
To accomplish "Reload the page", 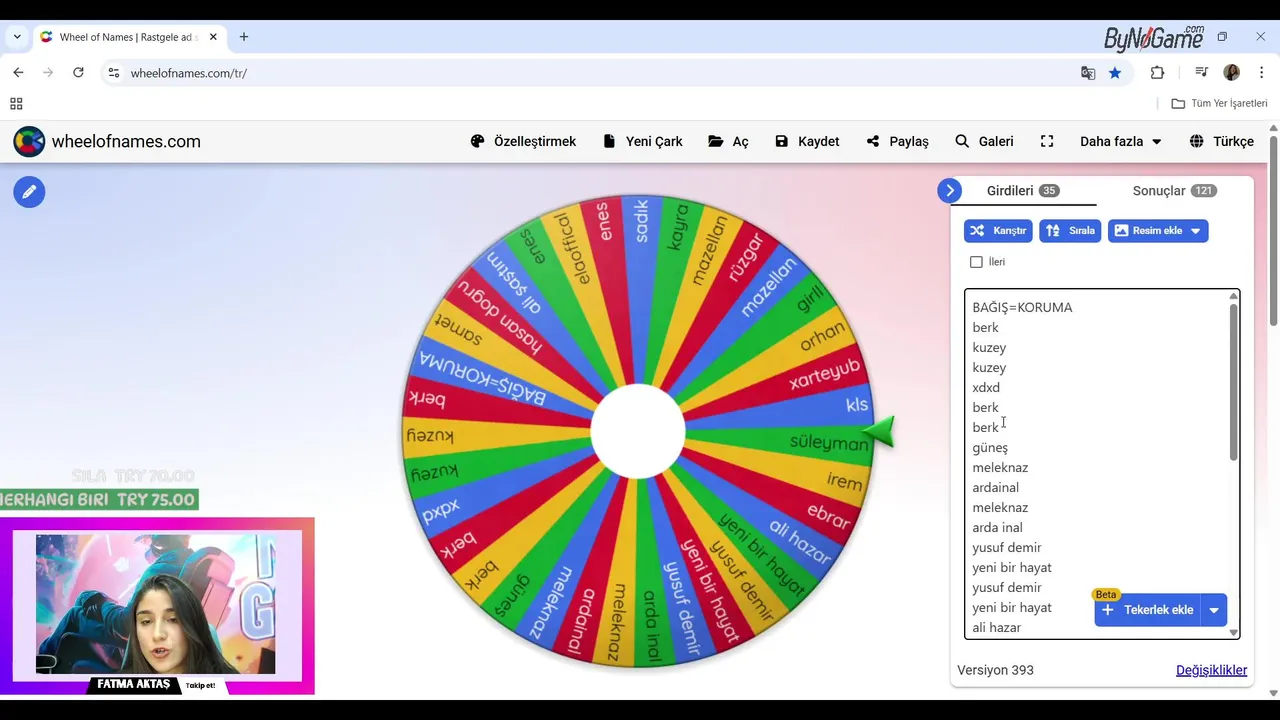I will 78,73.
